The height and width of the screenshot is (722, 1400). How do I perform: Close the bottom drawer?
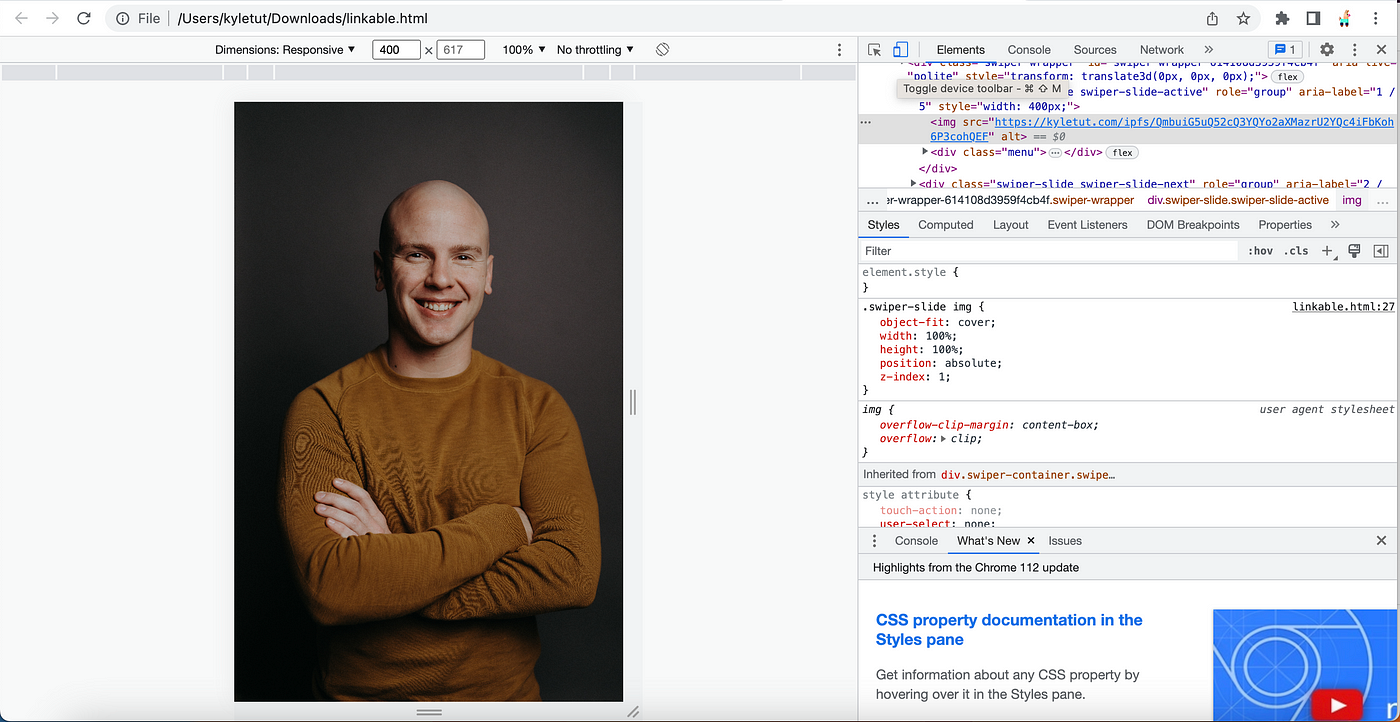[x=1381, y=541]
